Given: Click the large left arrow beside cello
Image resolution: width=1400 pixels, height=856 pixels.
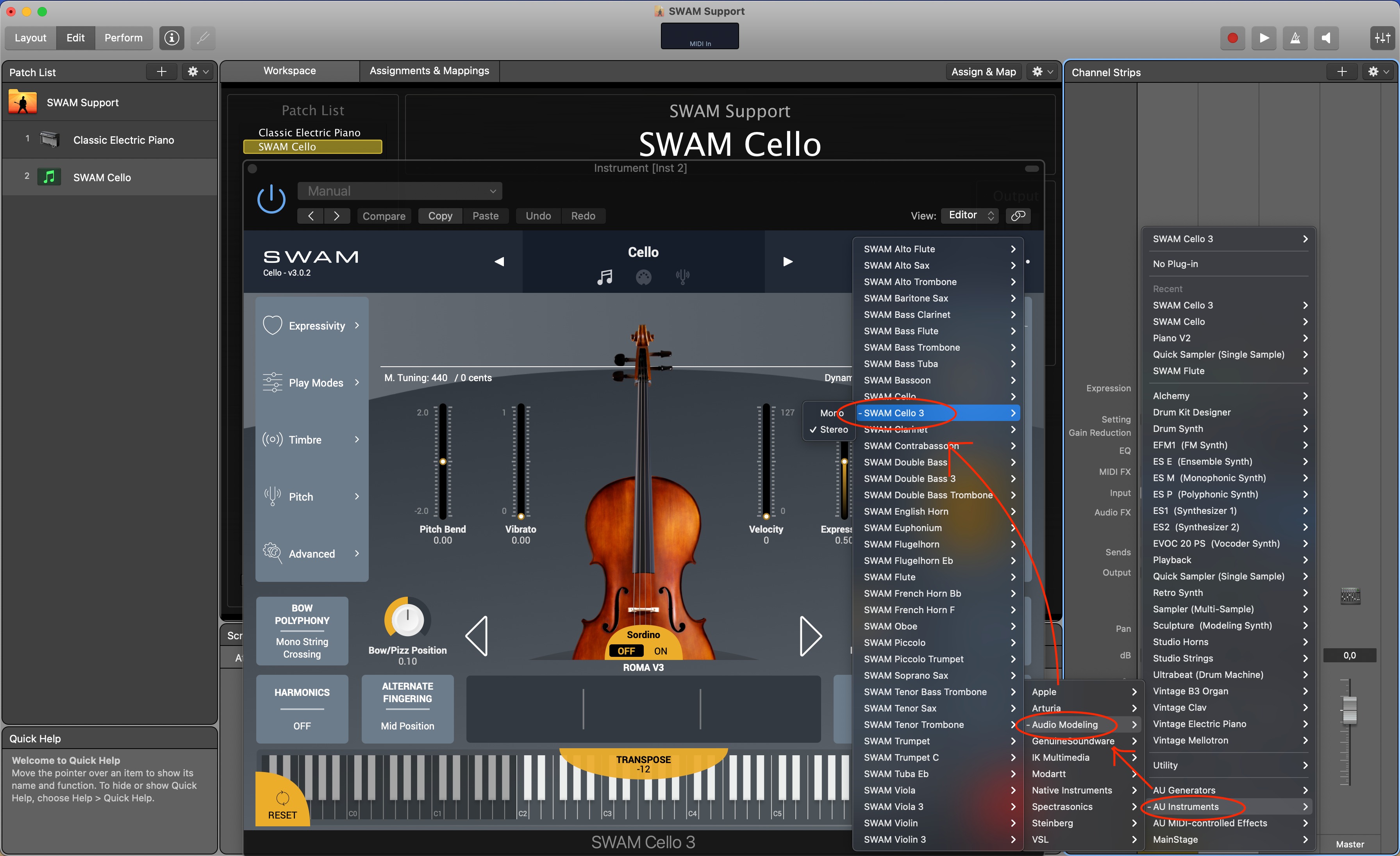Looking at the screenshot, I should [x=477, y=636].
